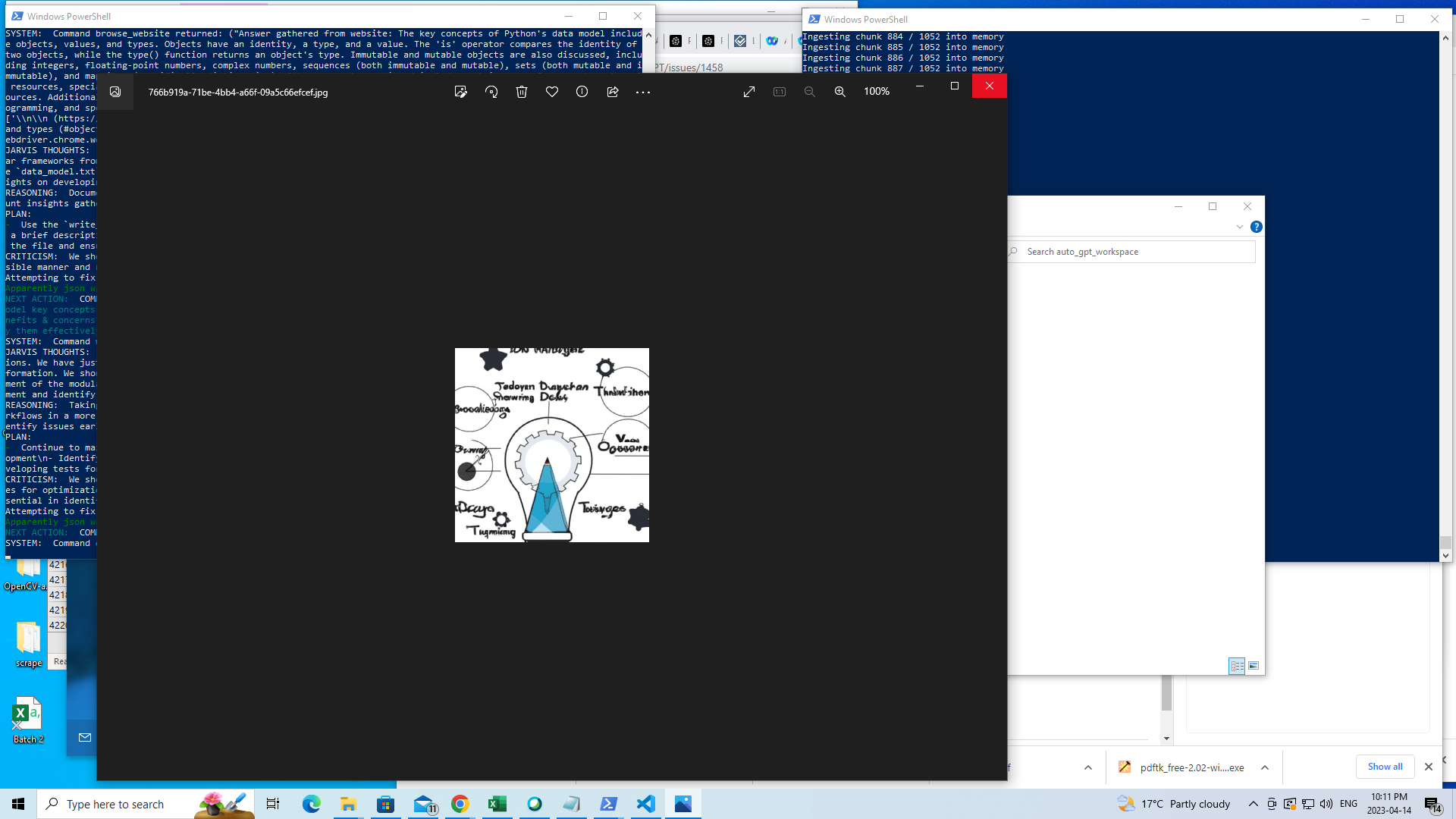This screenshot has height=819, width=1456.
Task: Switch search results to large icons view
Action: click(1255, 666)
